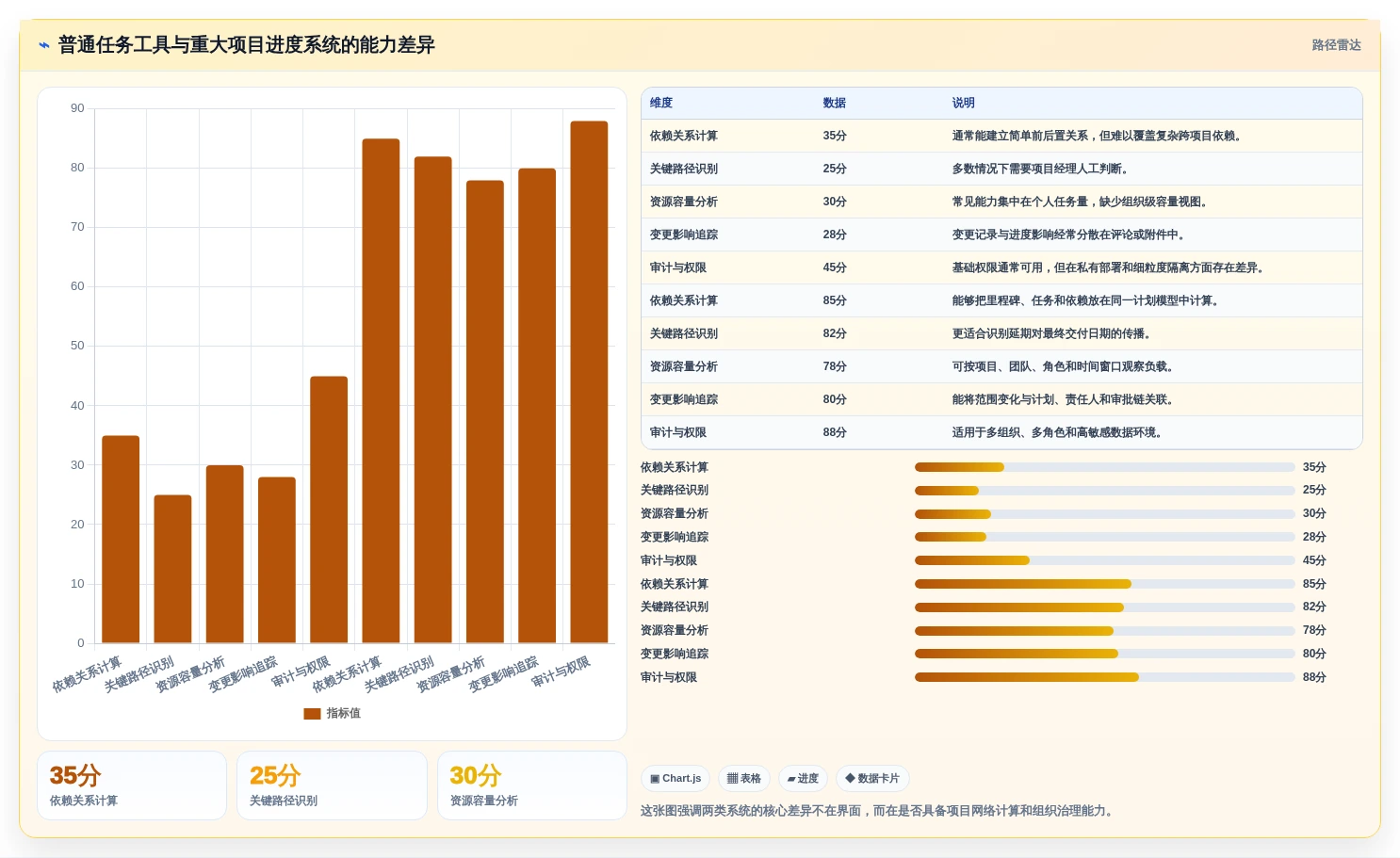Image resolution: width=1400 pixels, height=858 pixels.
Task: Click the progress bar labeled 82分
Action: [x=1104, y=607]
